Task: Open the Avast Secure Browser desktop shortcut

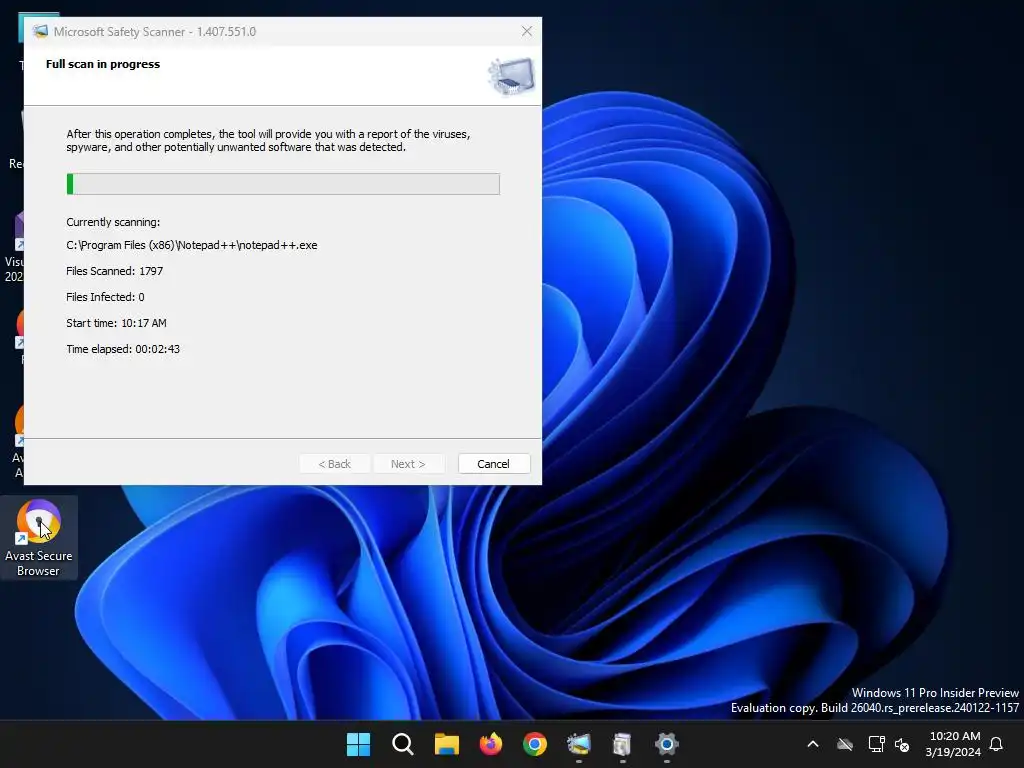Action: pyautogui.click(x=39, y=537)
